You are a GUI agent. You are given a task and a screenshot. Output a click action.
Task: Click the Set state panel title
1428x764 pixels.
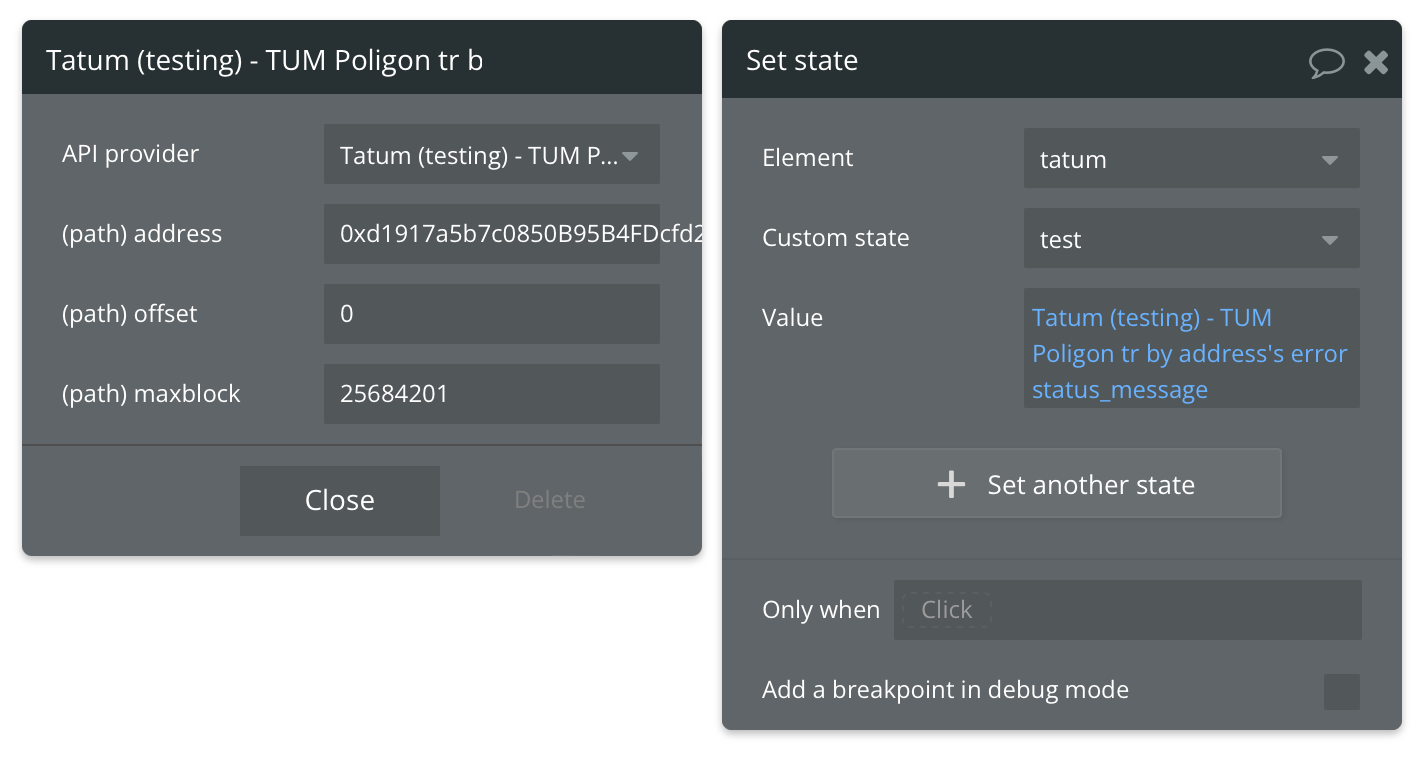pos(802,60)
